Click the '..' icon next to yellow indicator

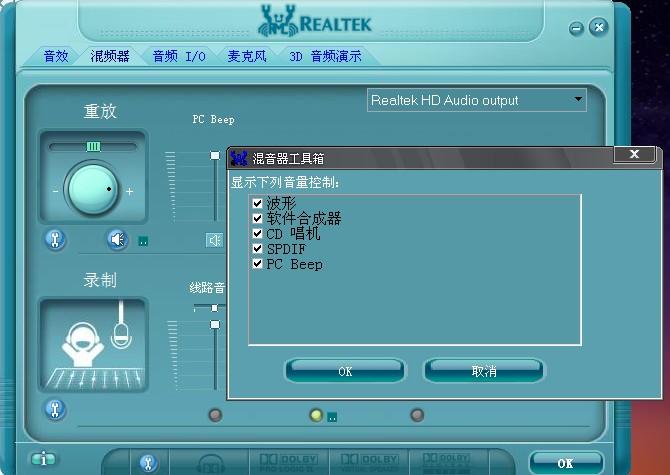pyautogui.click(x=332, y=416)
